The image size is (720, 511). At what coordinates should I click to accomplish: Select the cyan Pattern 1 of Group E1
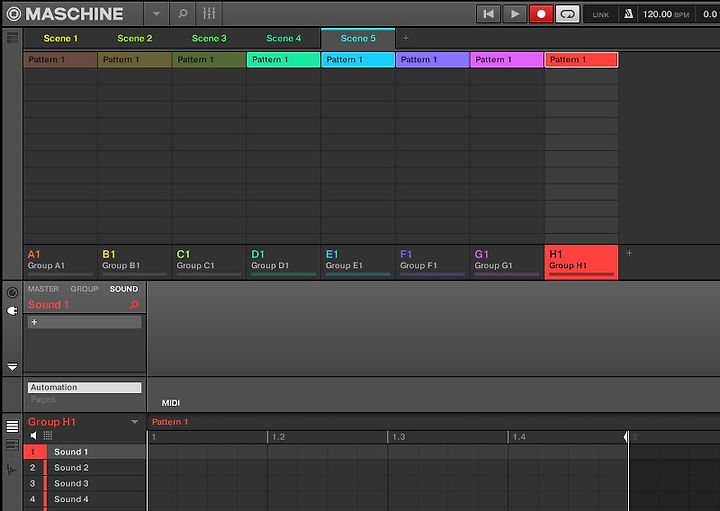[358, 60]
